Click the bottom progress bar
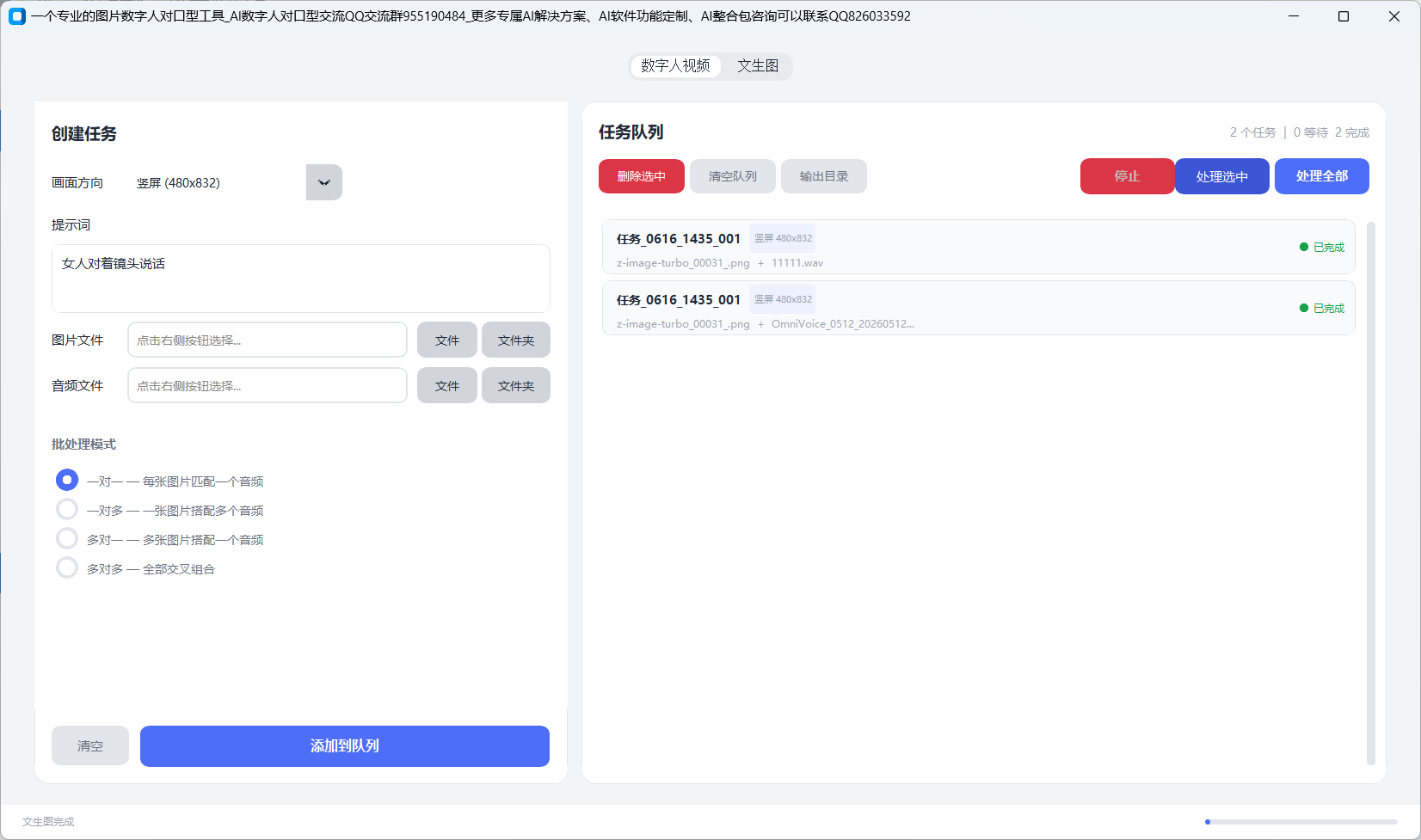 point(1301,822)
